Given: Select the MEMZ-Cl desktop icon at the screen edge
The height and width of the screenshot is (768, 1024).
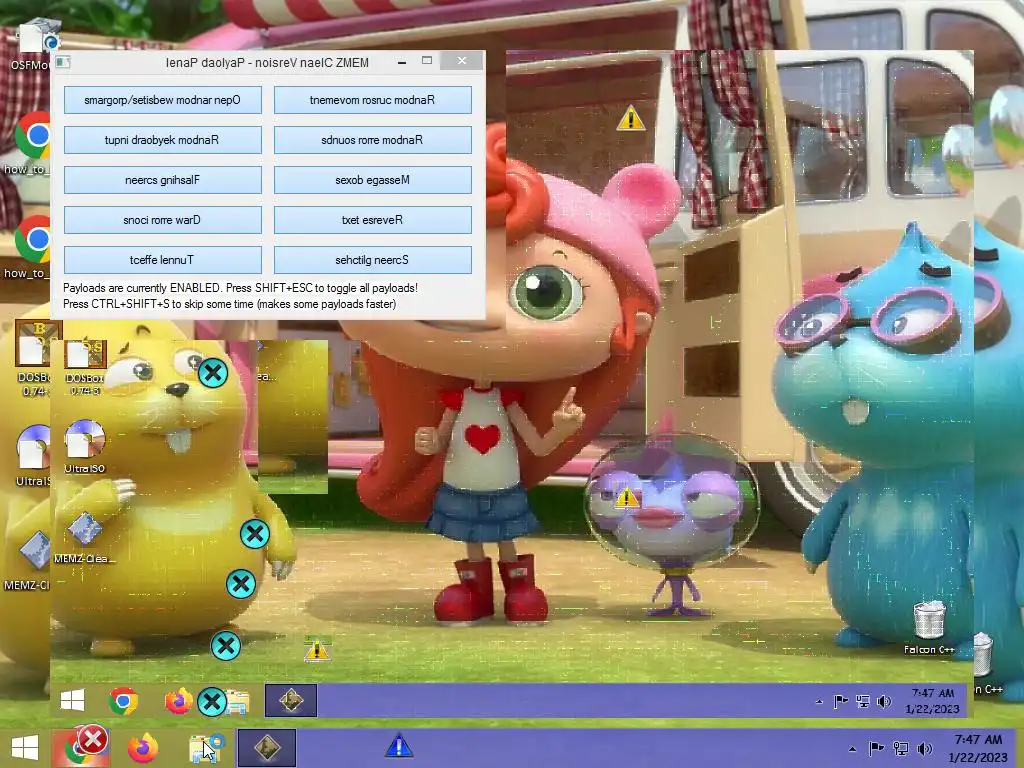Looking at the screenshot, I should click(27, 560).
